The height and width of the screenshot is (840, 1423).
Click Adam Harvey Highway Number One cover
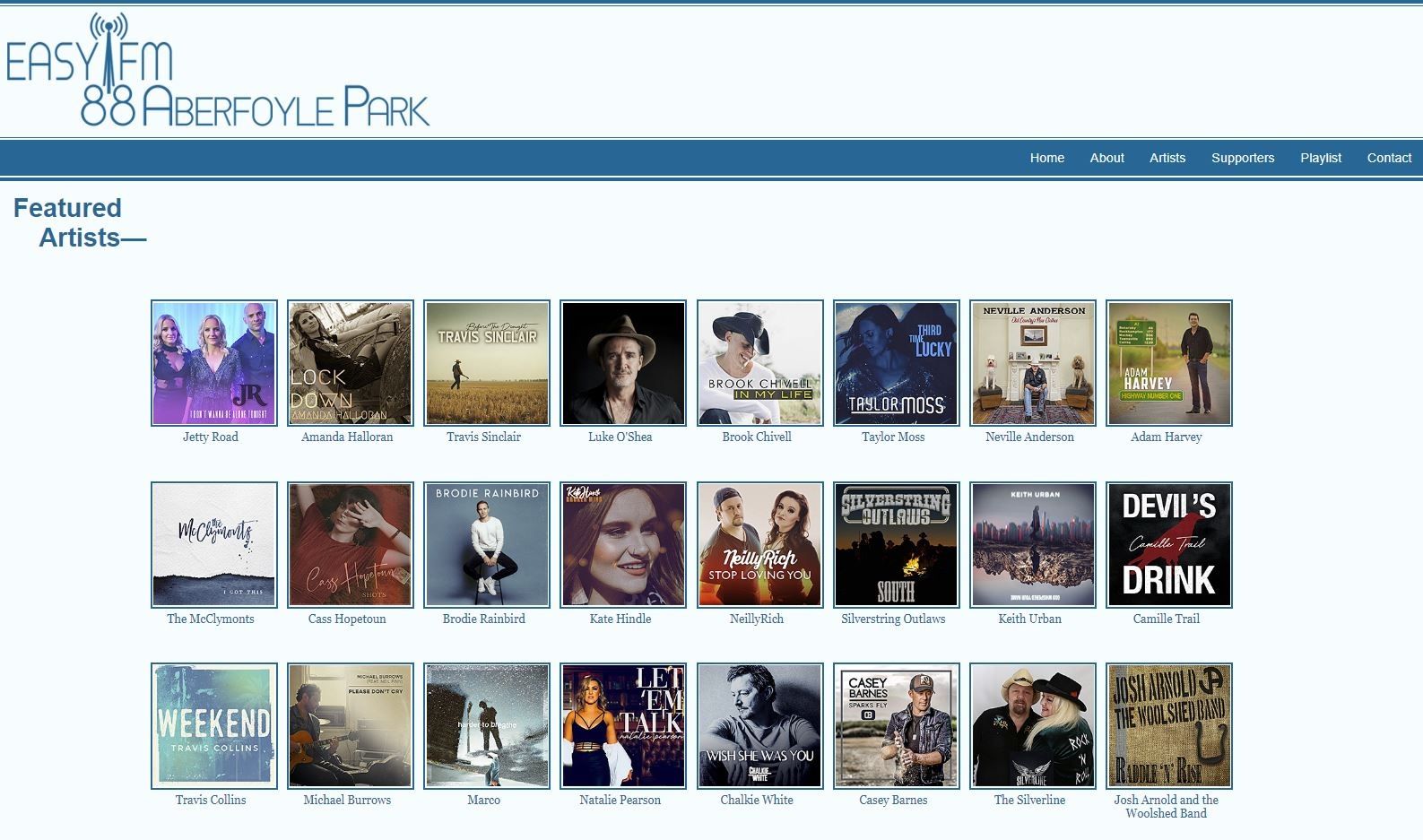point(1169,363)
